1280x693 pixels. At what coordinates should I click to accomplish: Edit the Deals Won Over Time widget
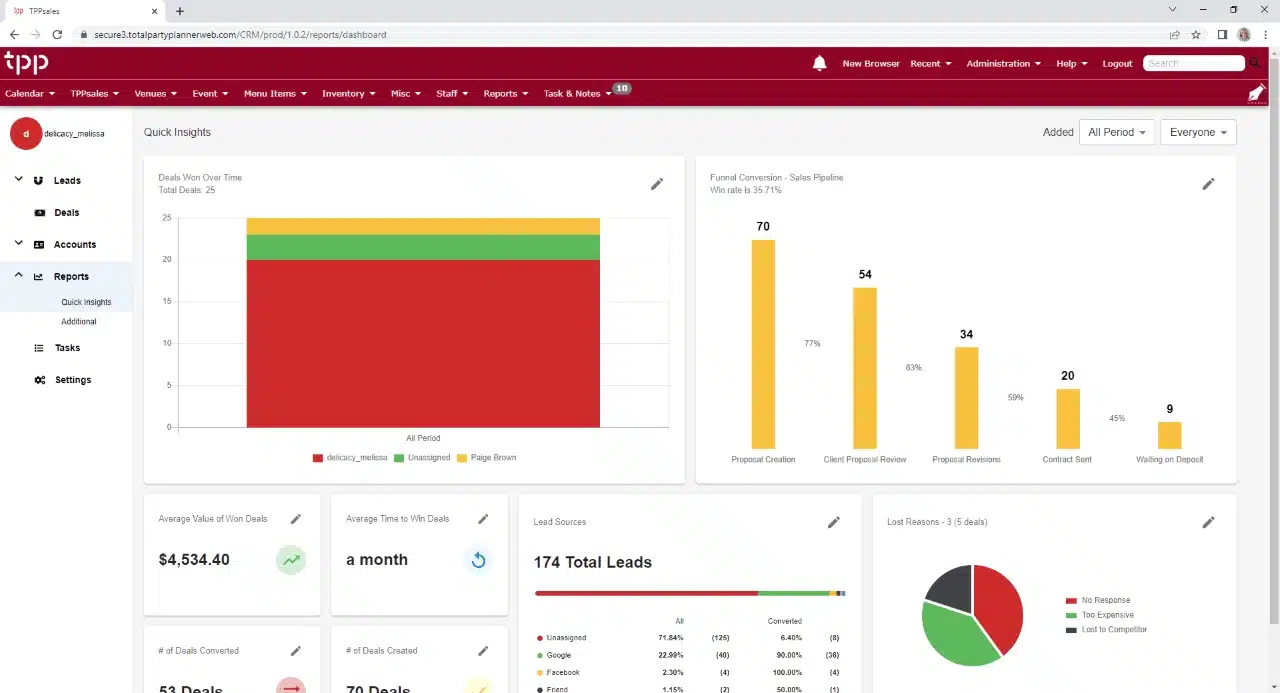[x=657, y=184]
